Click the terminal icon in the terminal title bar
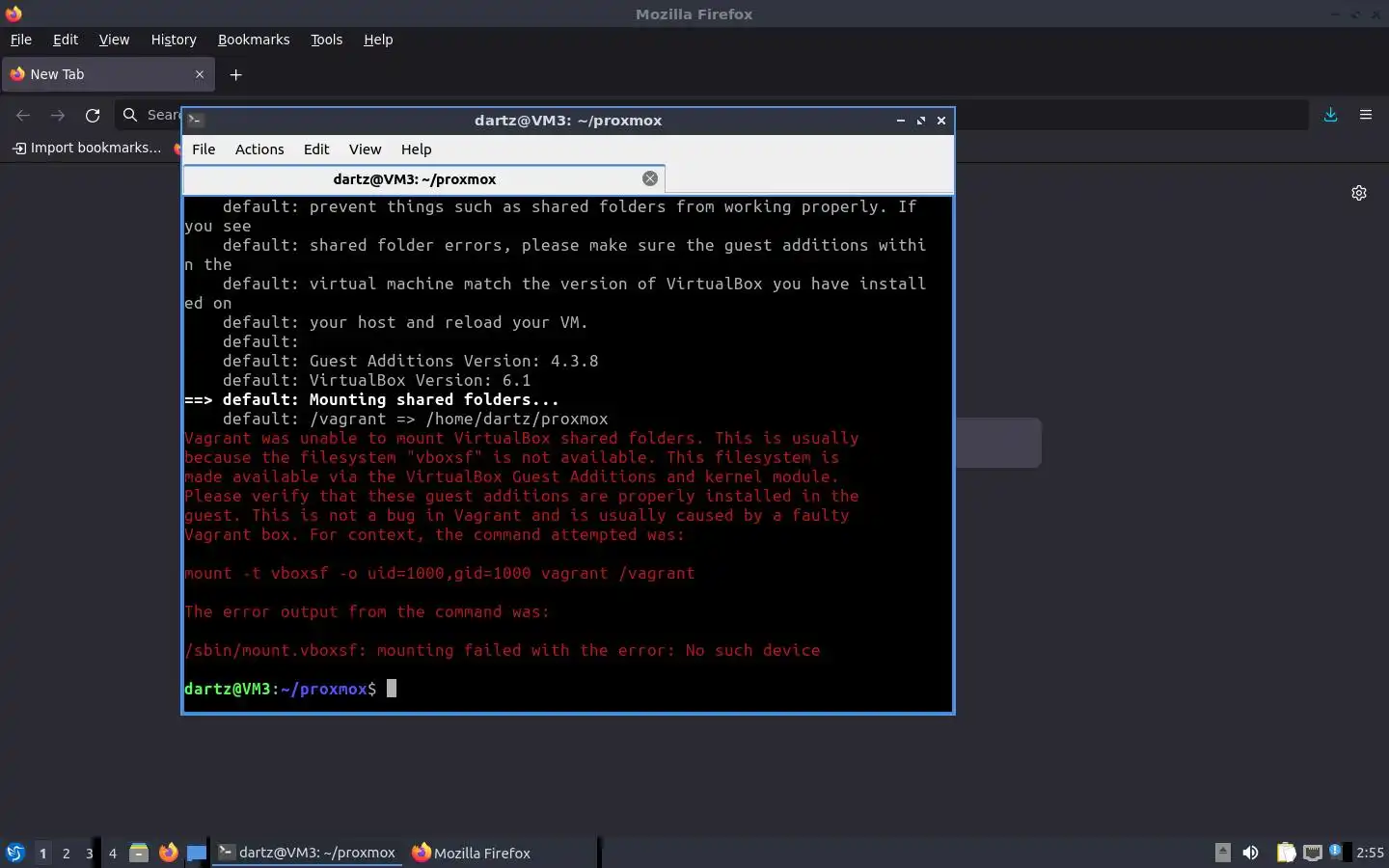 click(195, 121)
